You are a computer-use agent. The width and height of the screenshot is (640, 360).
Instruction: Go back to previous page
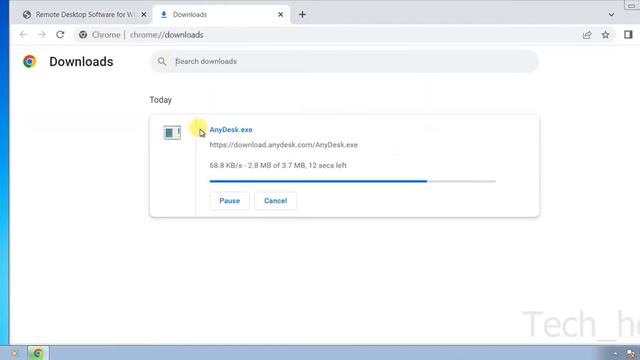click(x=23, y=35)
